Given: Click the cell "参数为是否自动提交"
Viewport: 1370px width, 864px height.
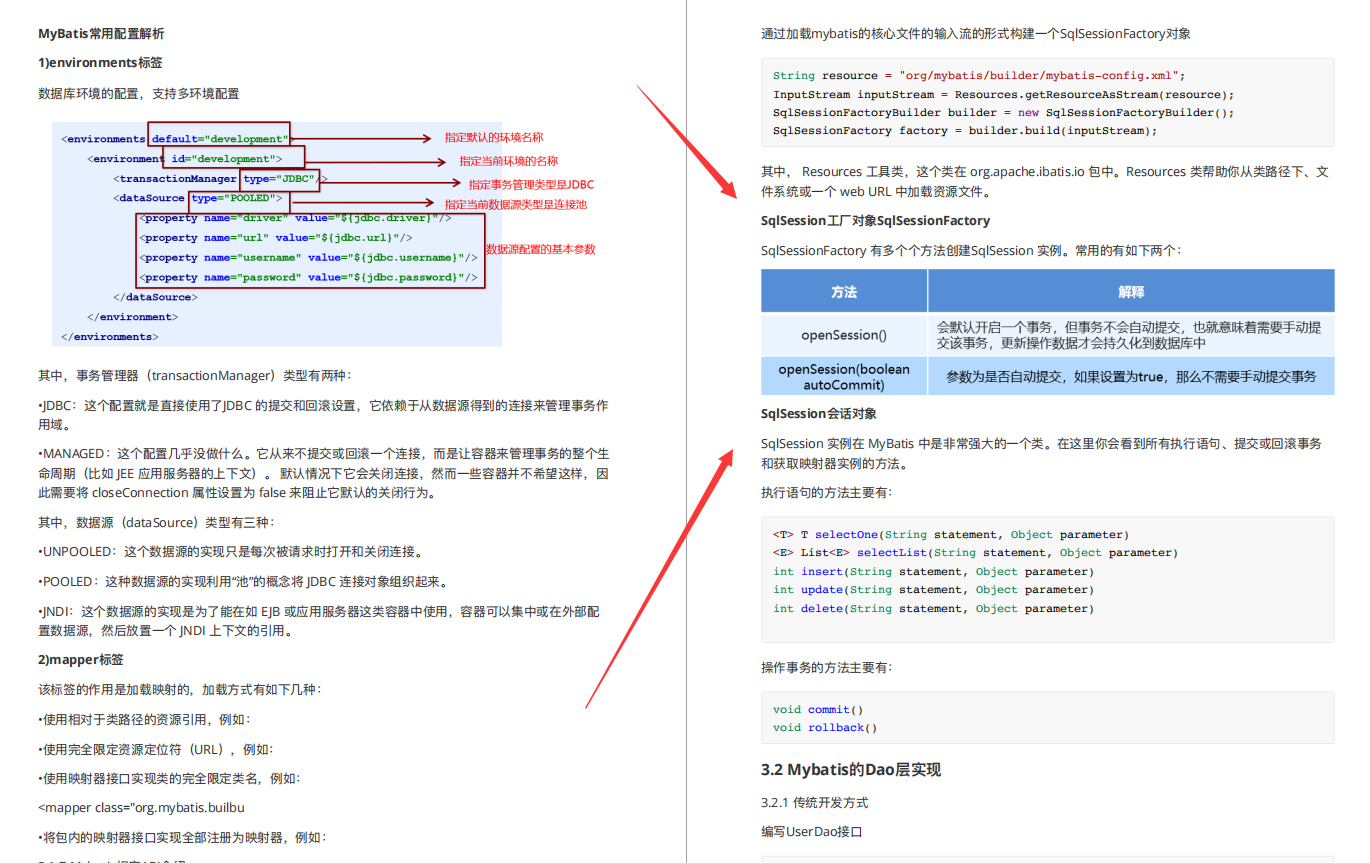Looking at the screenshot, I should click(x=1131, y=377).
